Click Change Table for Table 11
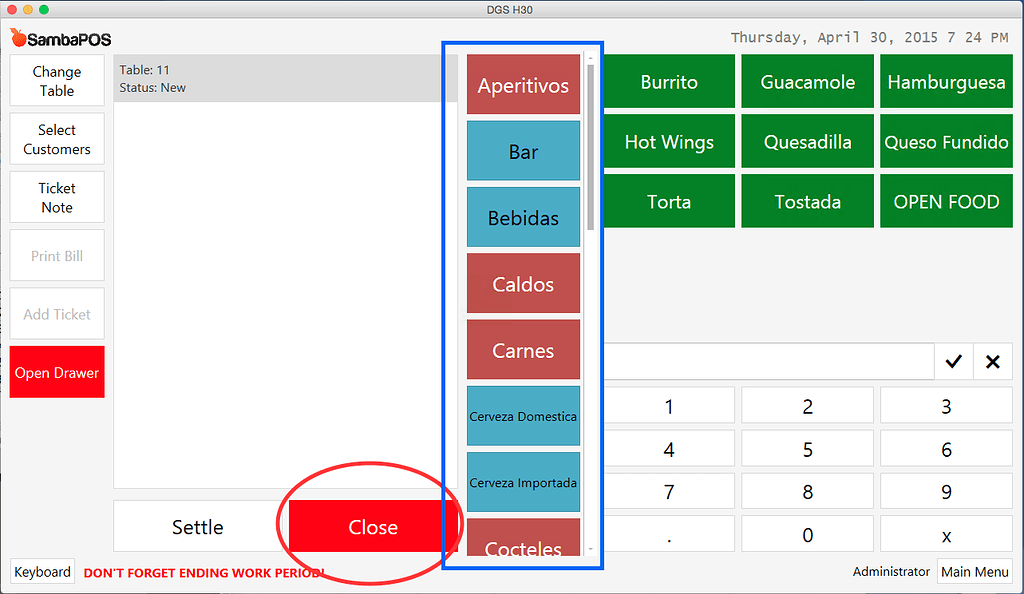This screenshot has height=594, width=1024. click(56, 80)
